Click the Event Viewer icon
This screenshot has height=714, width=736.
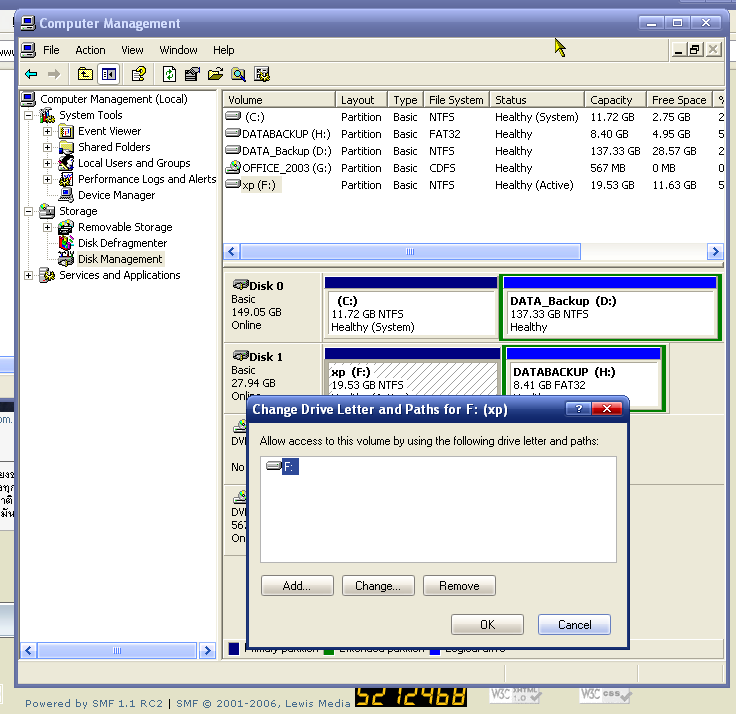pyautogui.click(x=66, y=131)
